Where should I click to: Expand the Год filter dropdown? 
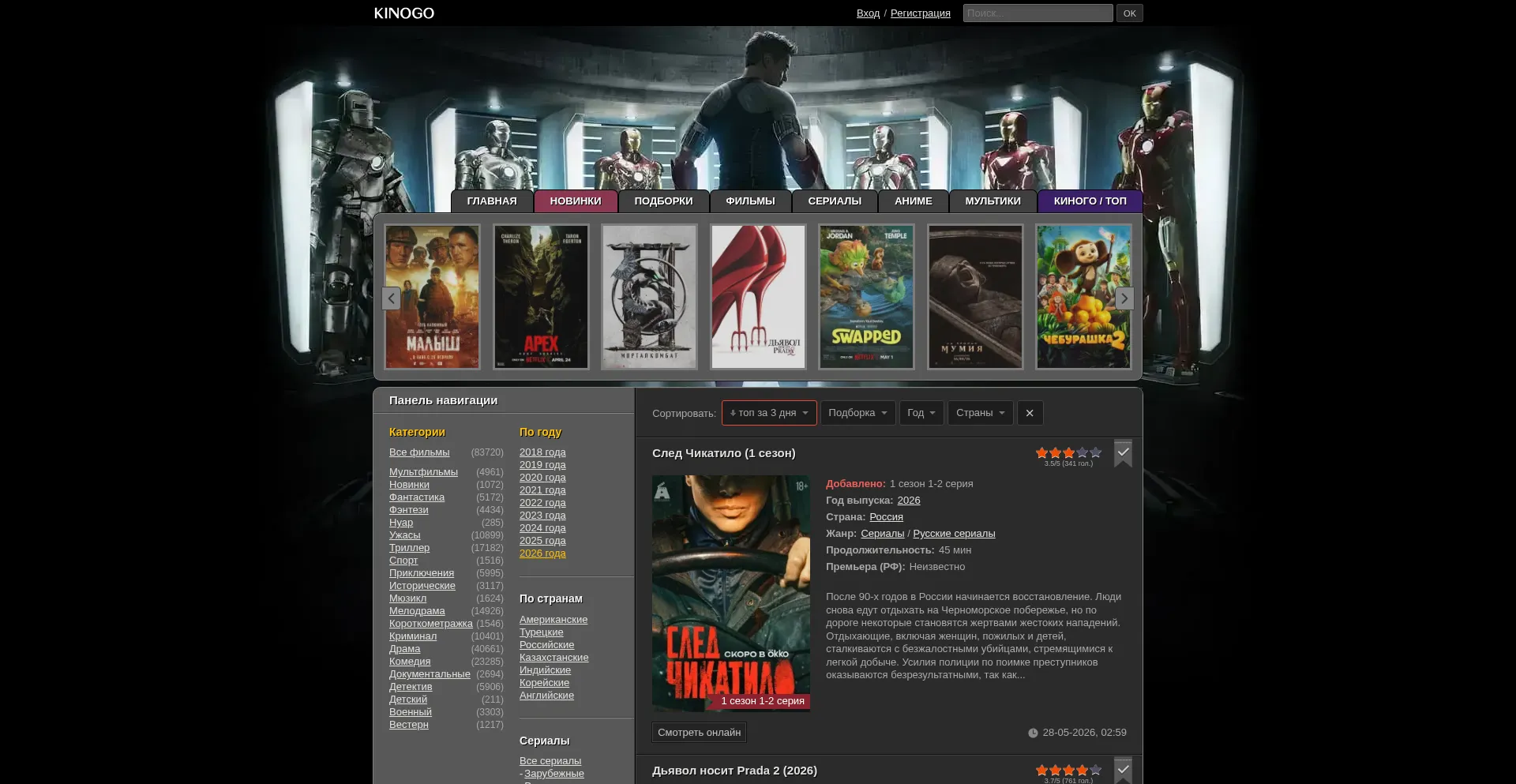921,413
